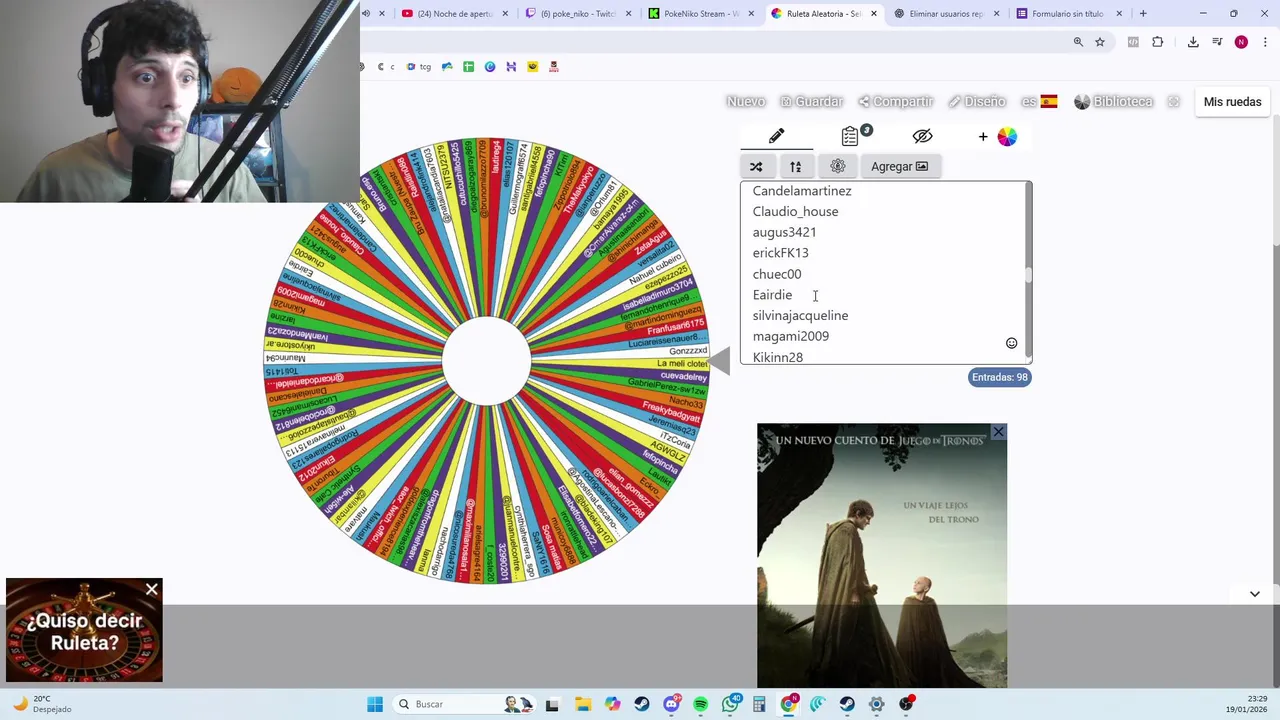Open the Biblioteca wheel library
Viewport: 1280px width, 720px height.
[1113, 101]
